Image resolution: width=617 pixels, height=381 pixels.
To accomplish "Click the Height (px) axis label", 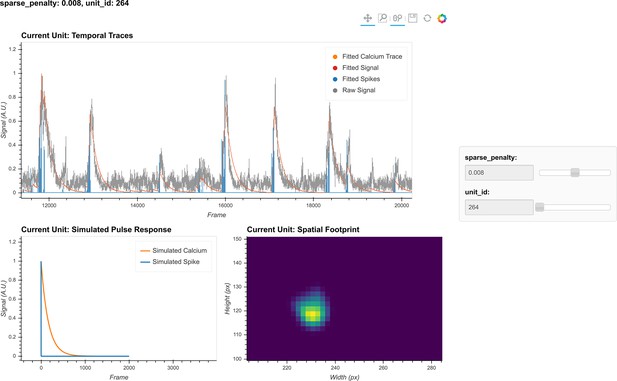I will coord(227,298).
